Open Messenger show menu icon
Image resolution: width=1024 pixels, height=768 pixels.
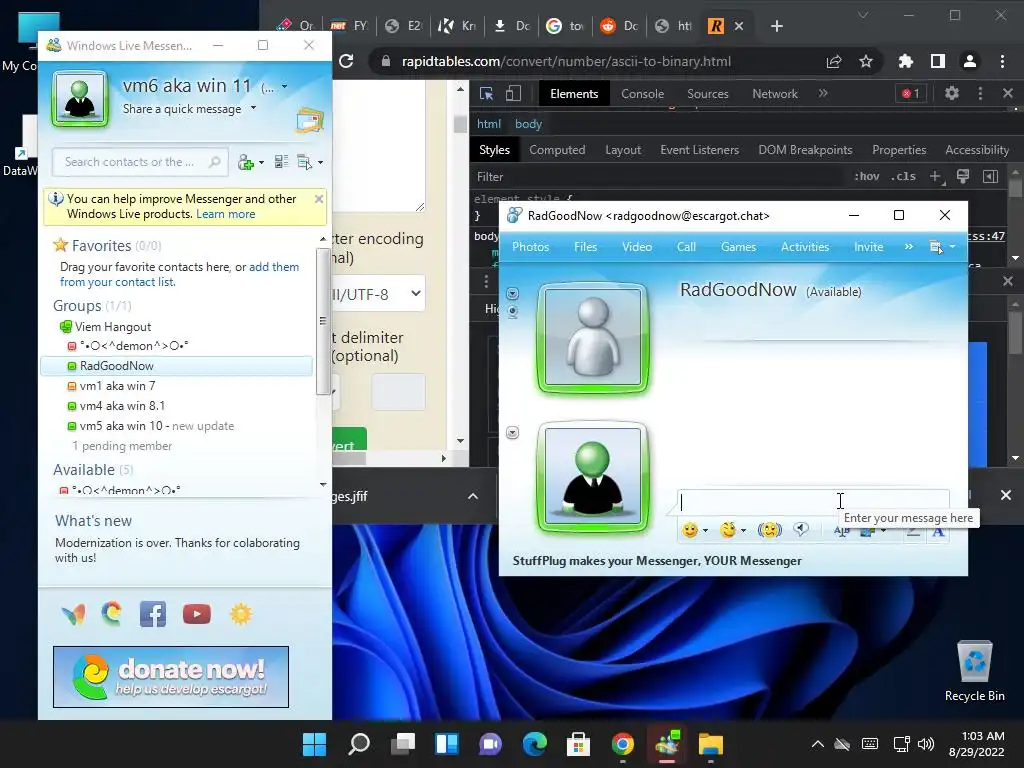[x=305, y=161]
